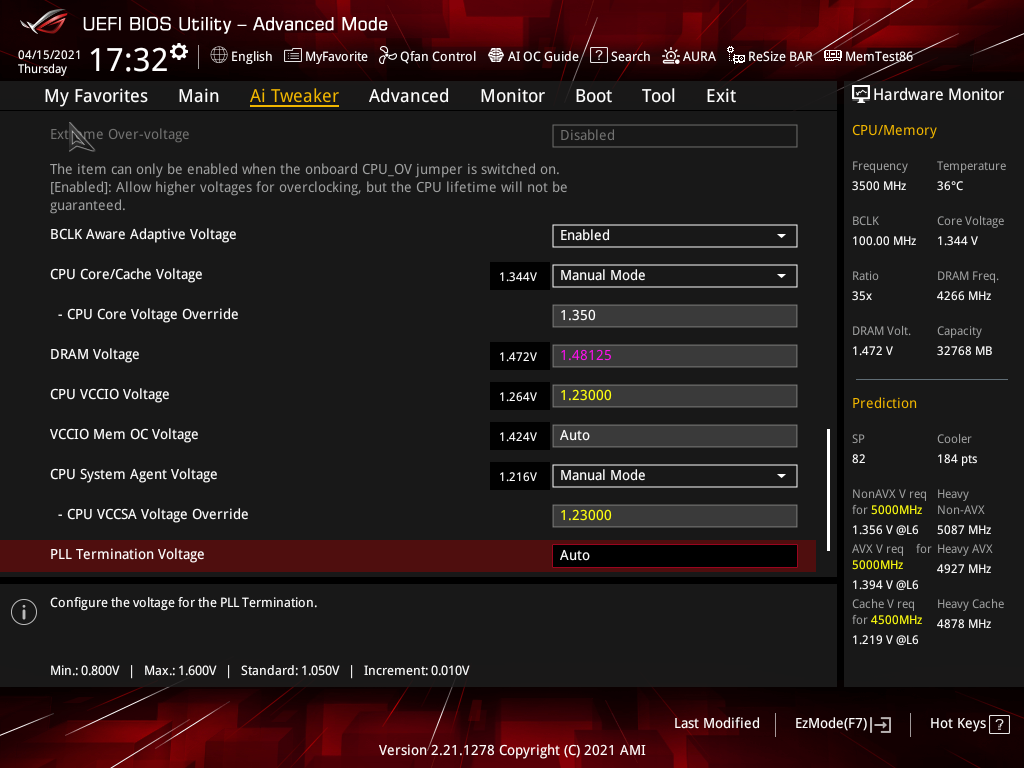The height and width of the screenshot is (768, 1024).
Task: Click the SP value 82
Action: 859,459
